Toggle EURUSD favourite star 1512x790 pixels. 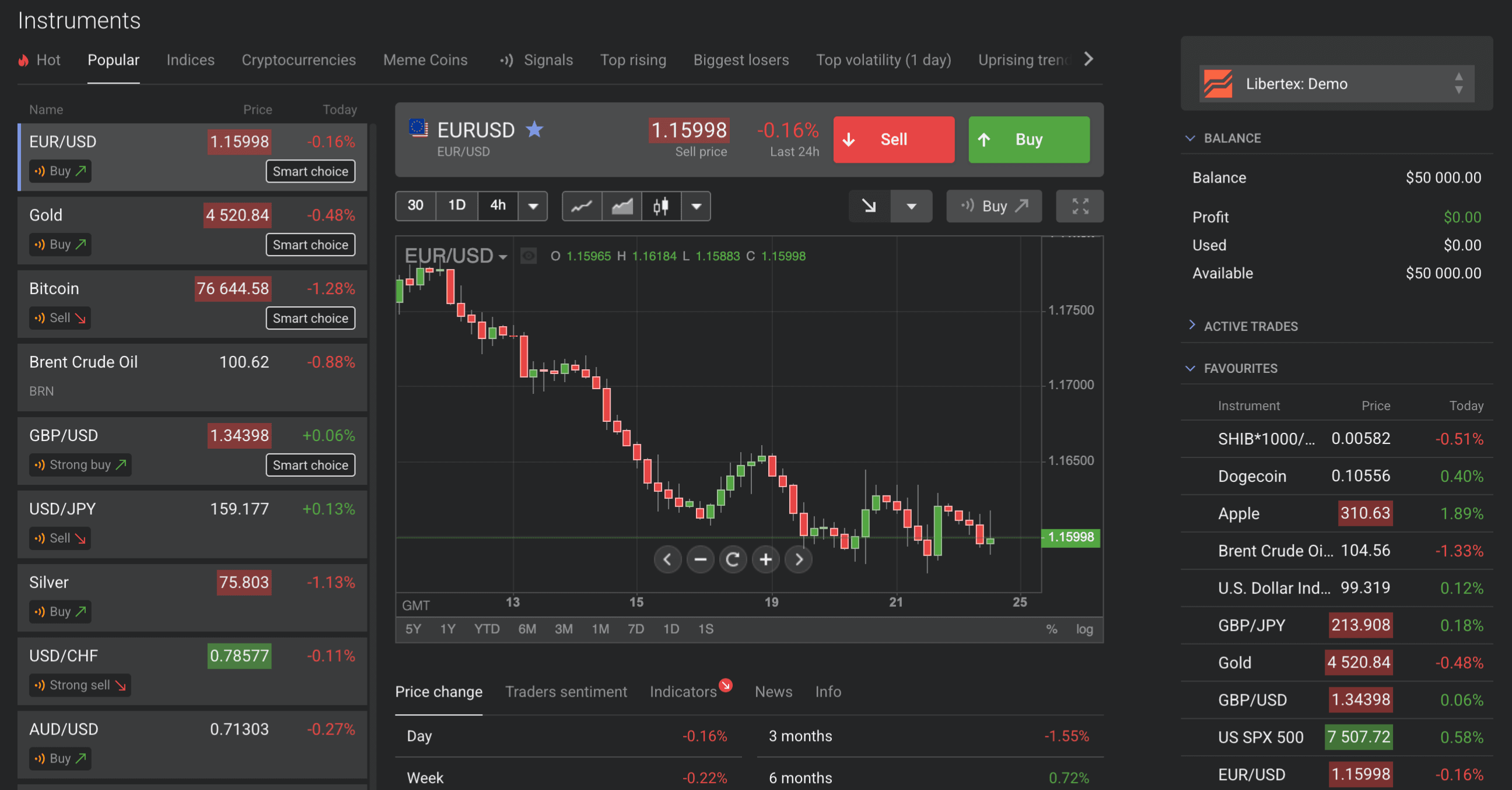click(x=534, y=129)
